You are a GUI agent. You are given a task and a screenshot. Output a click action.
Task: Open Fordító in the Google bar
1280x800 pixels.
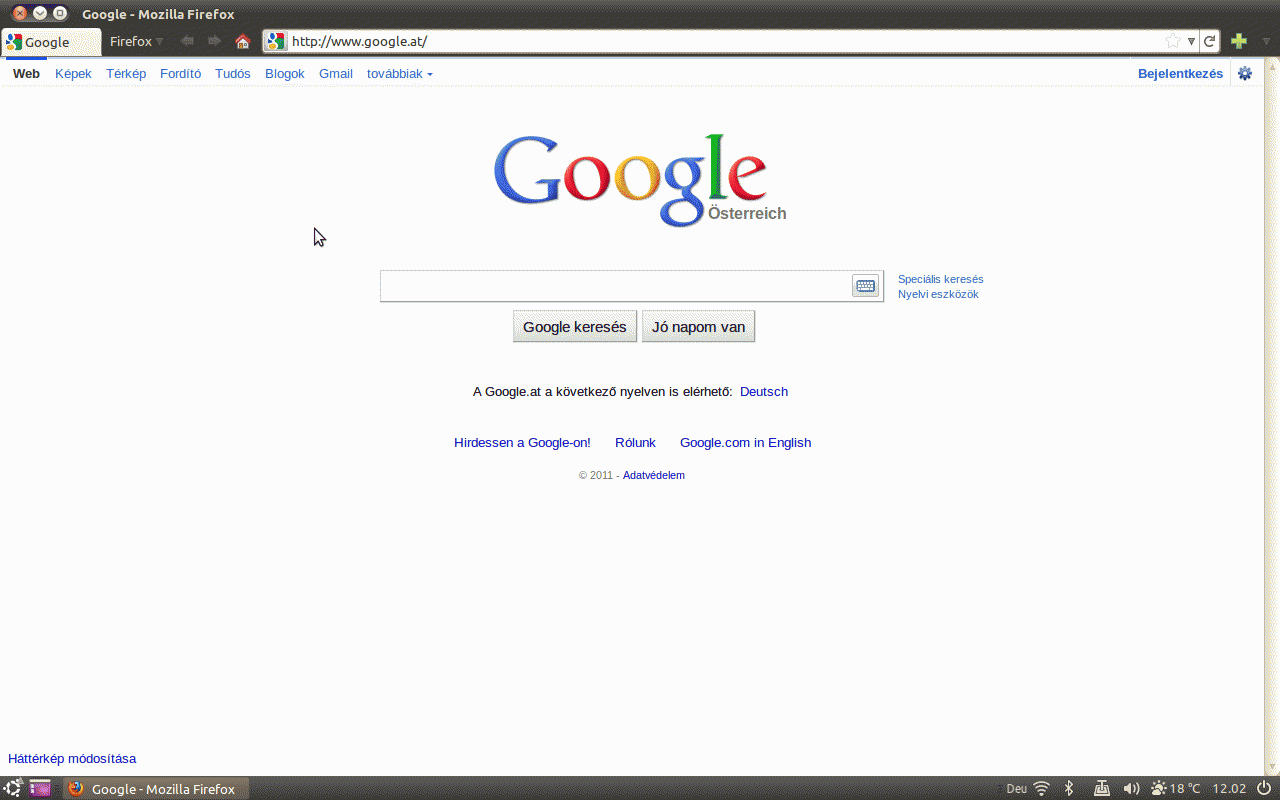pos(181,73)
